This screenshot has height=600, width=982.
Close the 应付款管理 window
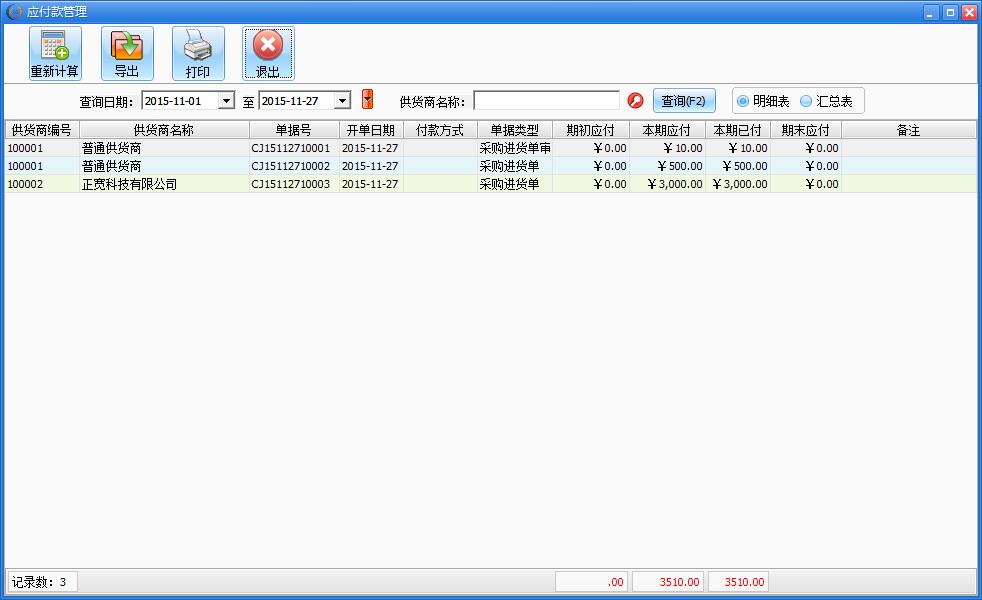969,12
